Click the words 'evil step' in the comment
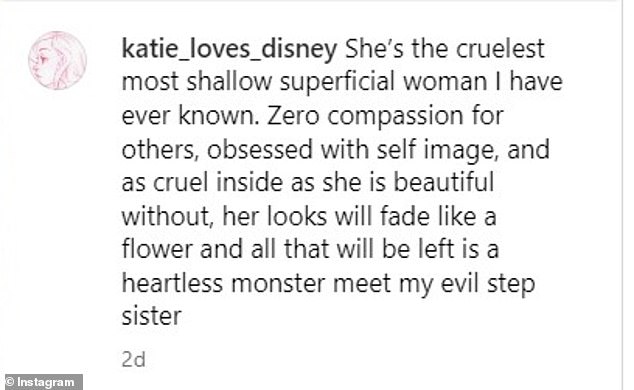The height and width of the screenshot is (390, 634). (x=488, y=285)
